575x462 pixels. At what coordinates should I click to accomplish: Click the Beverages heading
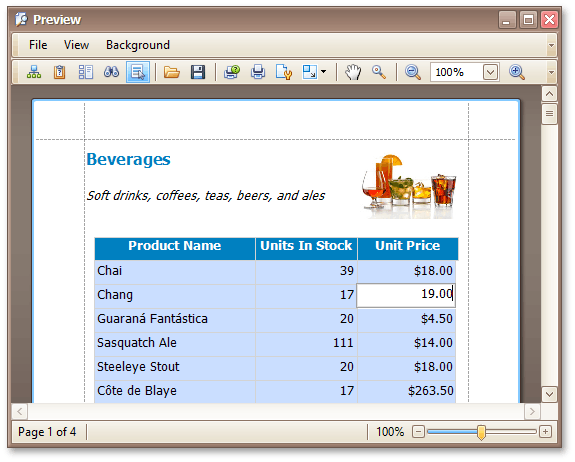click(128, 160)
